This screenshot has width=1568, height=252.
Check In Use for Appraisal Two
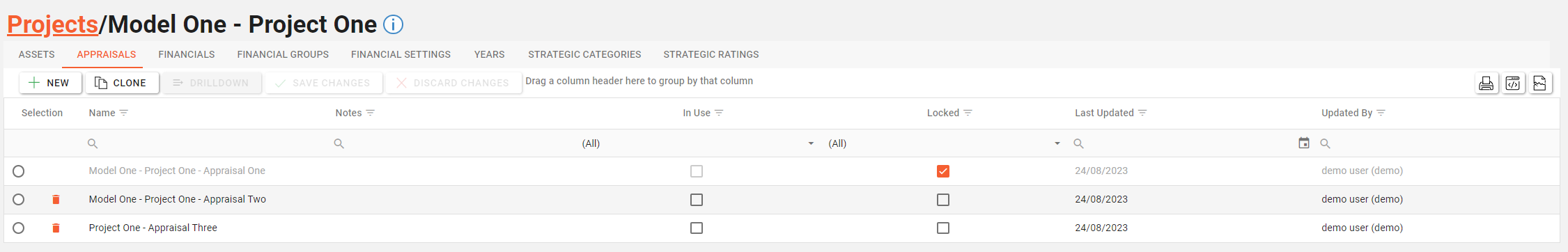(697, 200)
